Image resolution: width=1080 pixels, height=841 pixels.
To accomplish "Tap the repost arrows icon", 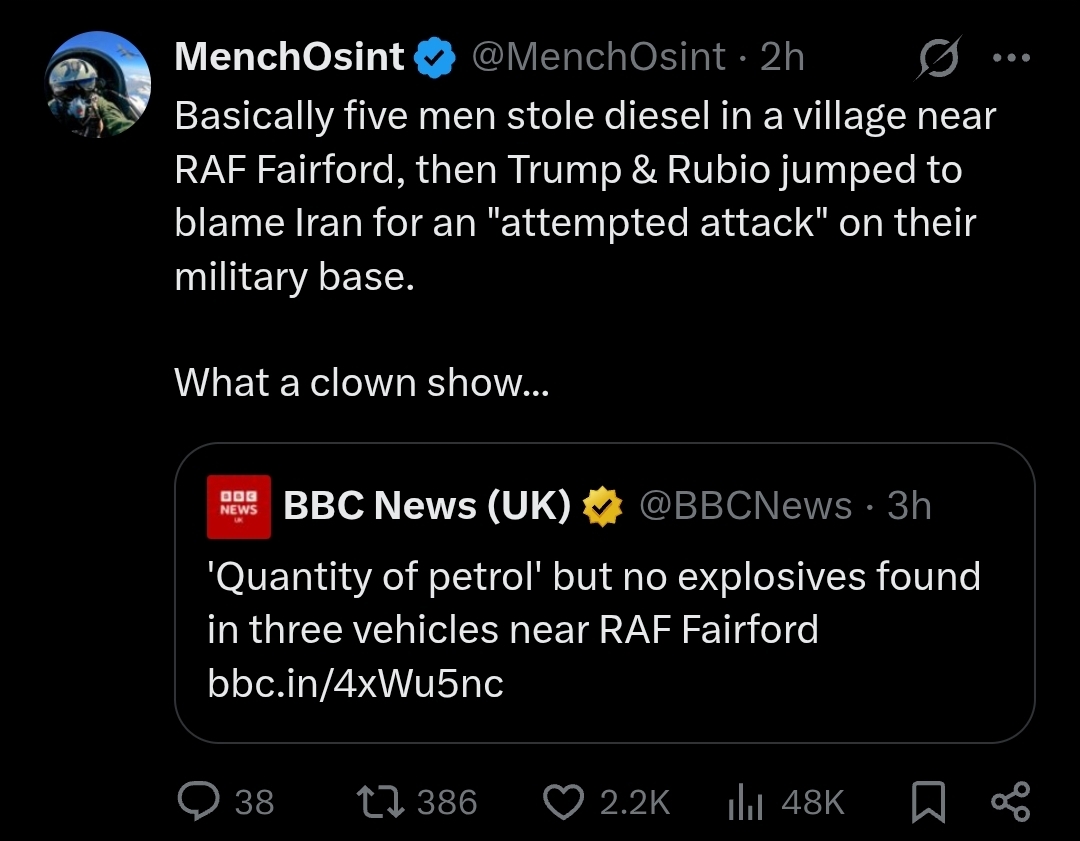I will [x=380, y=802].
